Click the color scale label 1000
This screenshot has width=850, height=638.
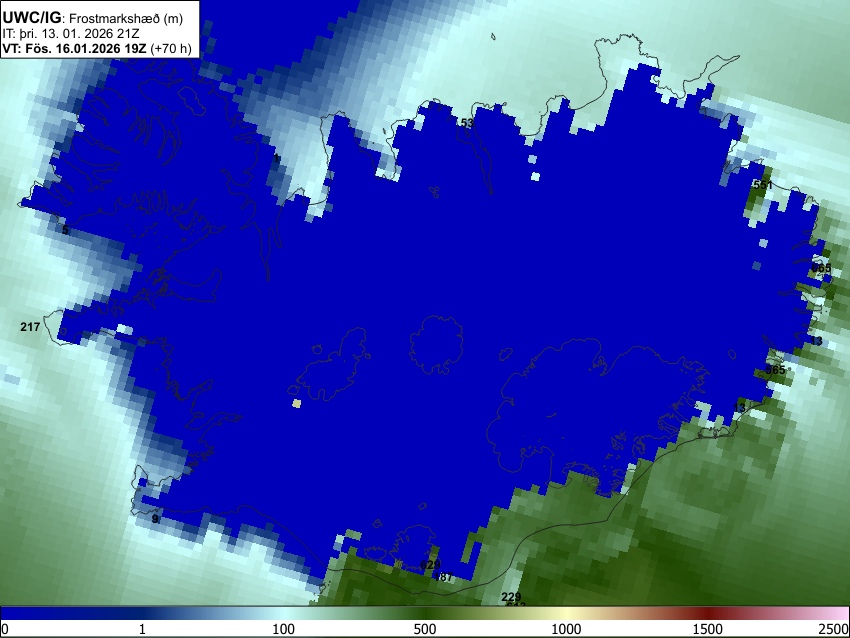coord(566,629)
